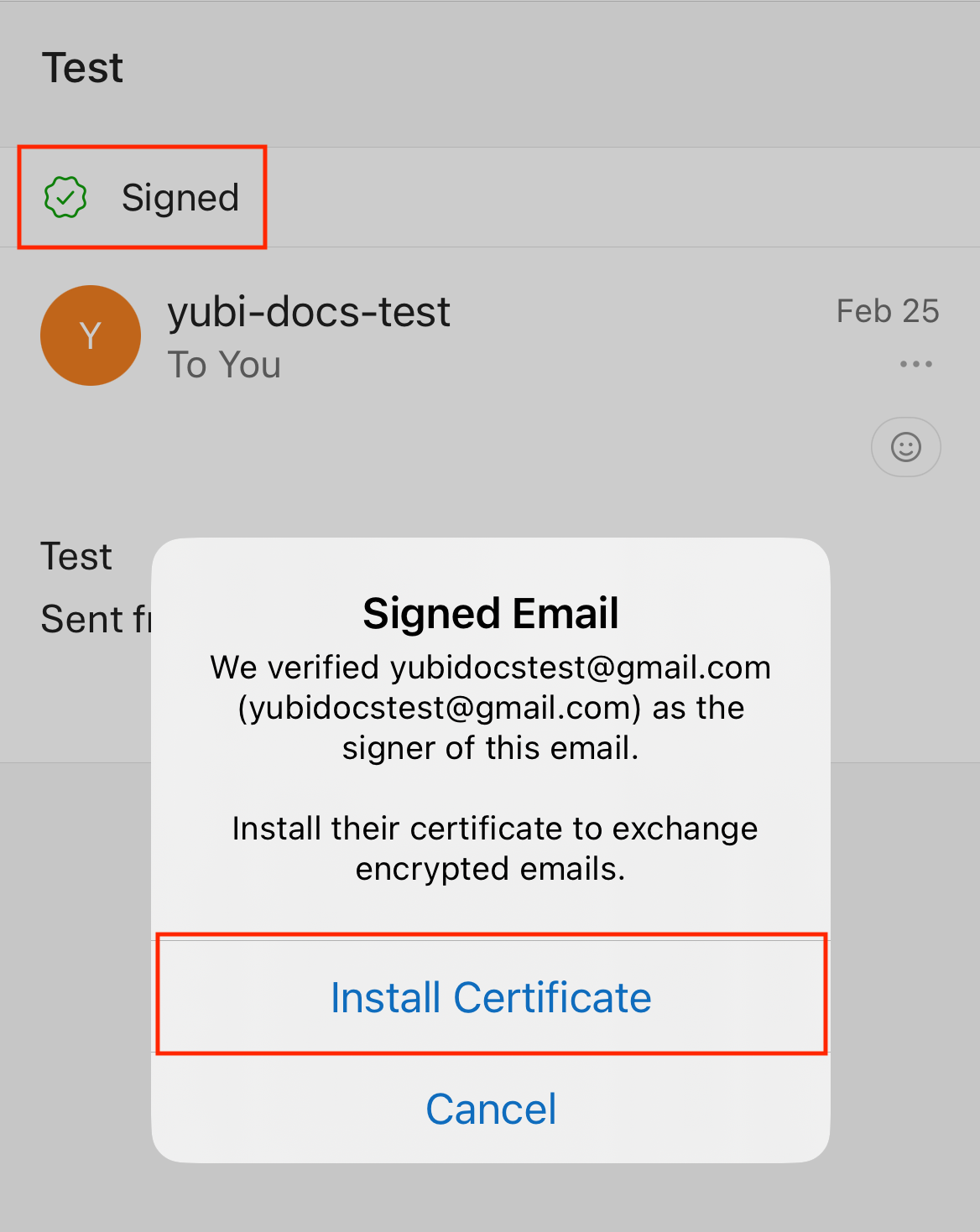980x1232 pixels.
Task: Tap the "signer of this email." text line
Action: (x=491, y=748)
